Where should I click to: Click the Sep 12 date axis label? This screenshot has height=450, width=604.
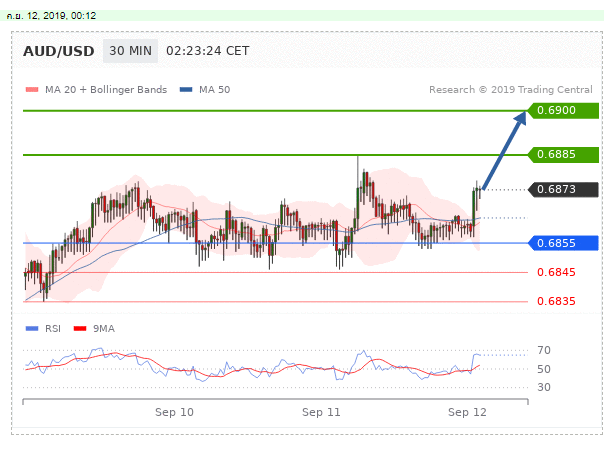467,413
